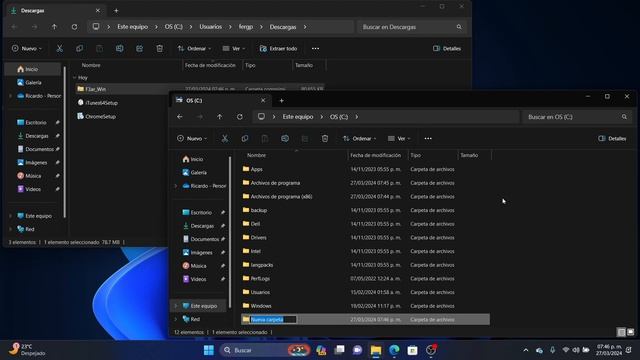Open Ver dropdown in OS (C:) window
This screenshot has height=360, width=640.
coord(399,138)
